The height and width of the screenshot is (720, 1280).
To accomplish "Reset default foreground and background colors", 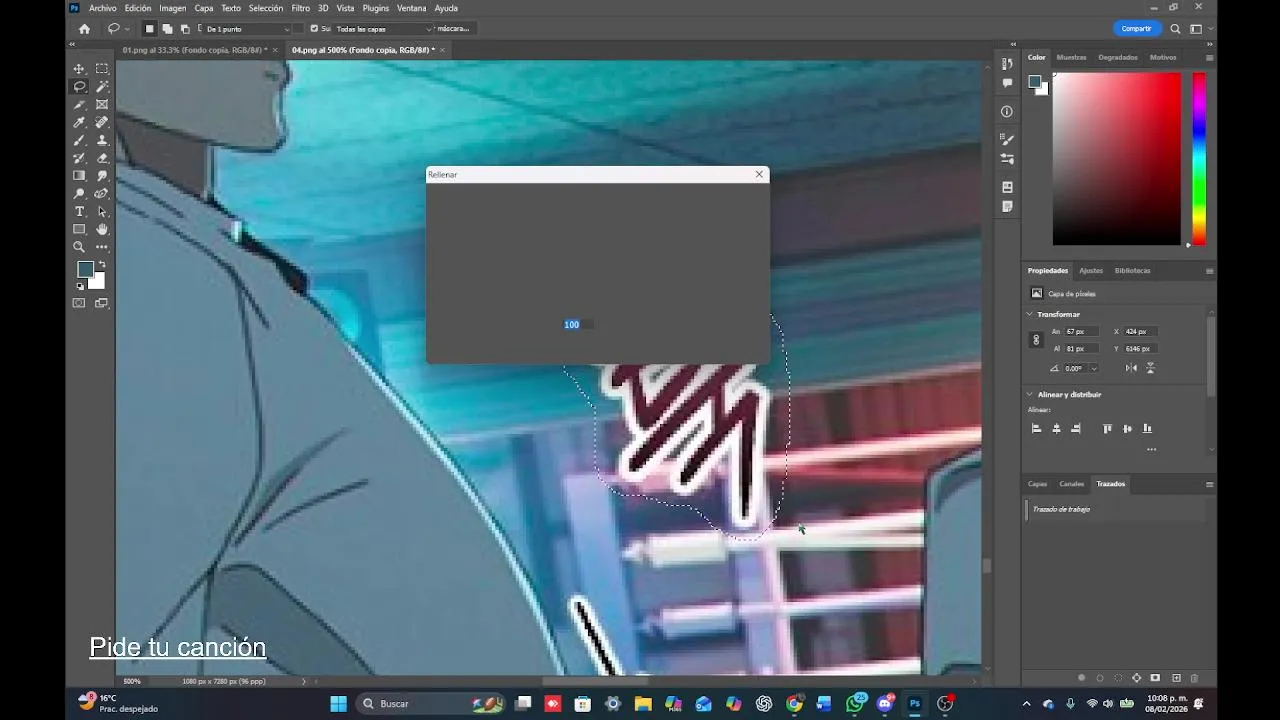I will 80,286.
